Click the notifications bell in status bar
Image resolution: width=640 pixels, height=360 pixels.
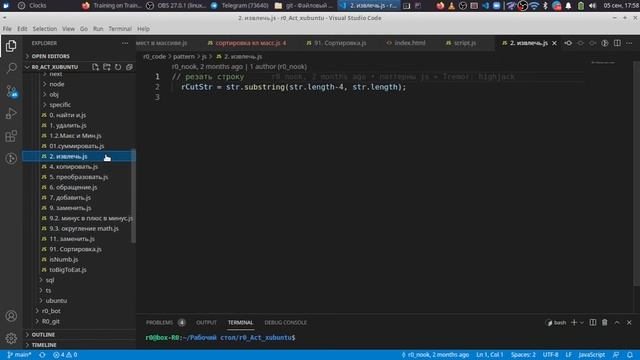630,355
